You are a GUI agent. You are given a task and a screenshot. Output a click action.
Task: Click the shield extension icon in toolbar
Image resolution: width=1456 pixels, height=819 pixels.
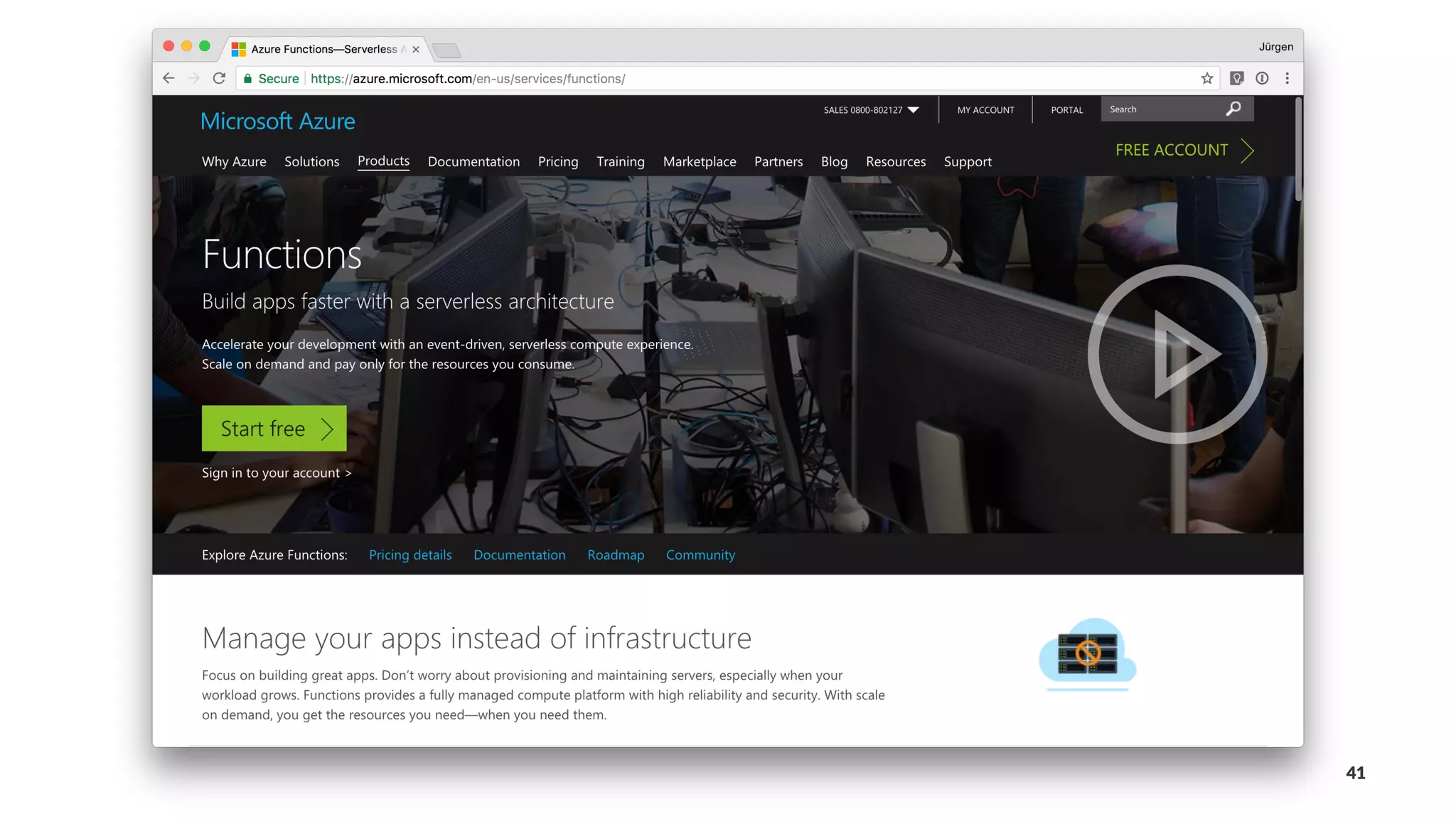click(1236, 78)
